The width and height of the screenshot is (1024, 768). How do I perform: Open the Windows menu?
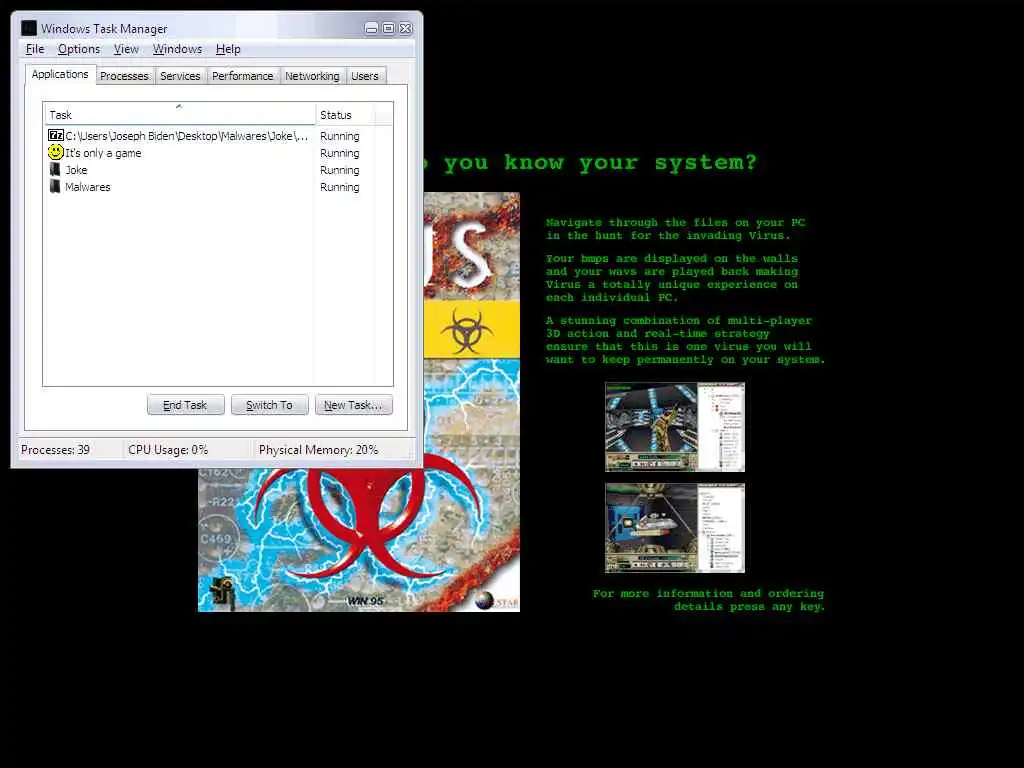coord(177,49)
